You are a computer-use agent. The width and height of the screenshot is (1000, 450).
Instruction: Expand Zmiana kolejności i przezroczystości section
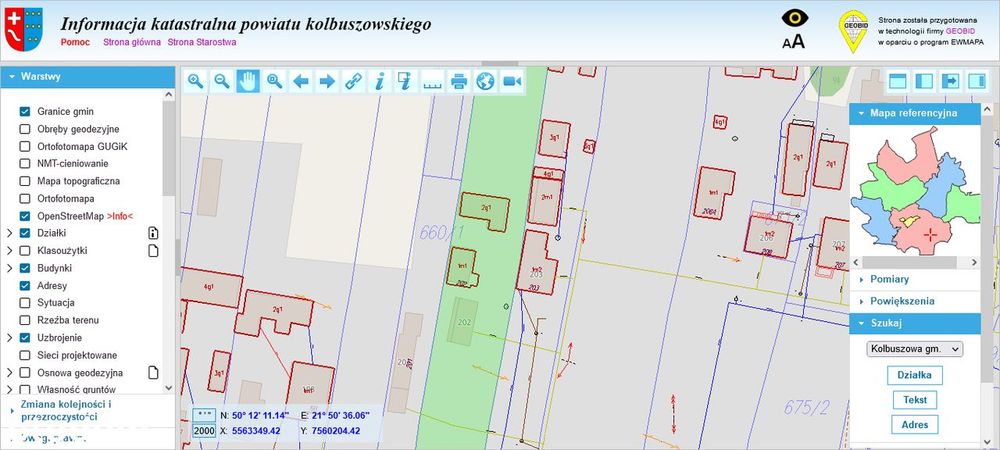pyautogui.click(x=87, y=410)
